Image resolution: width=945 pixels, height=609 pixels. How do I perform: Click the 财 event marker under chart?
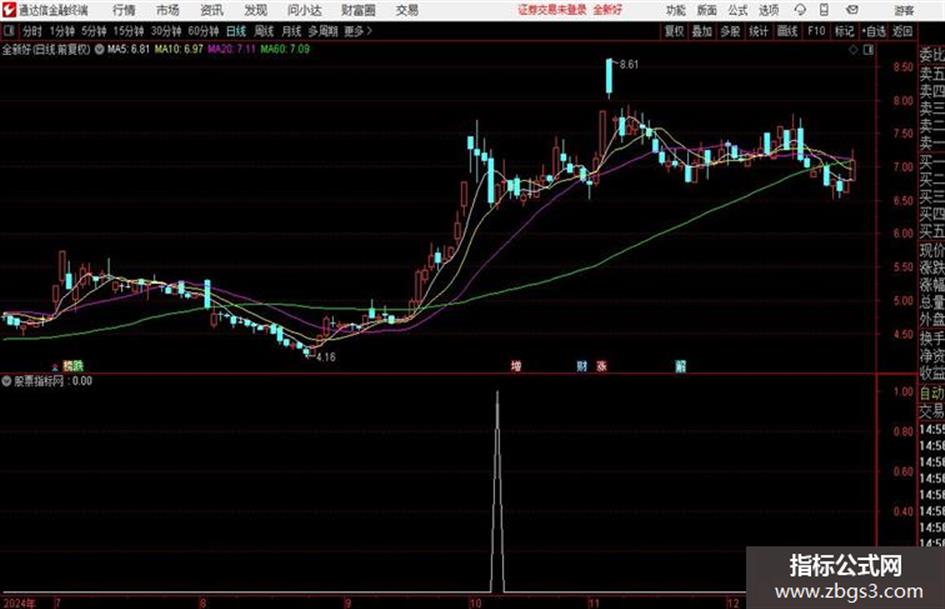click(582, 365)
